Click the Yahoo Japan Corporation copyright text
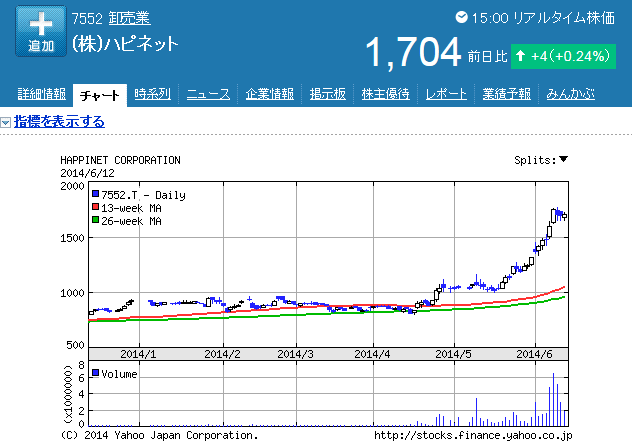Viewport: 632px width, 441px height. coord(159,435)
